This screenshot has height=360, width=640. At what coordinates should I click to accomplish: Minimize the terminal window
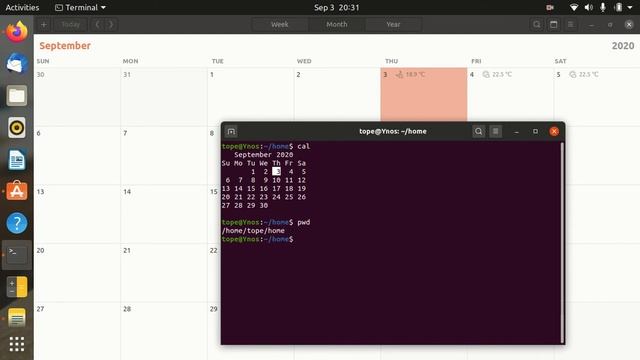[516, 131]
